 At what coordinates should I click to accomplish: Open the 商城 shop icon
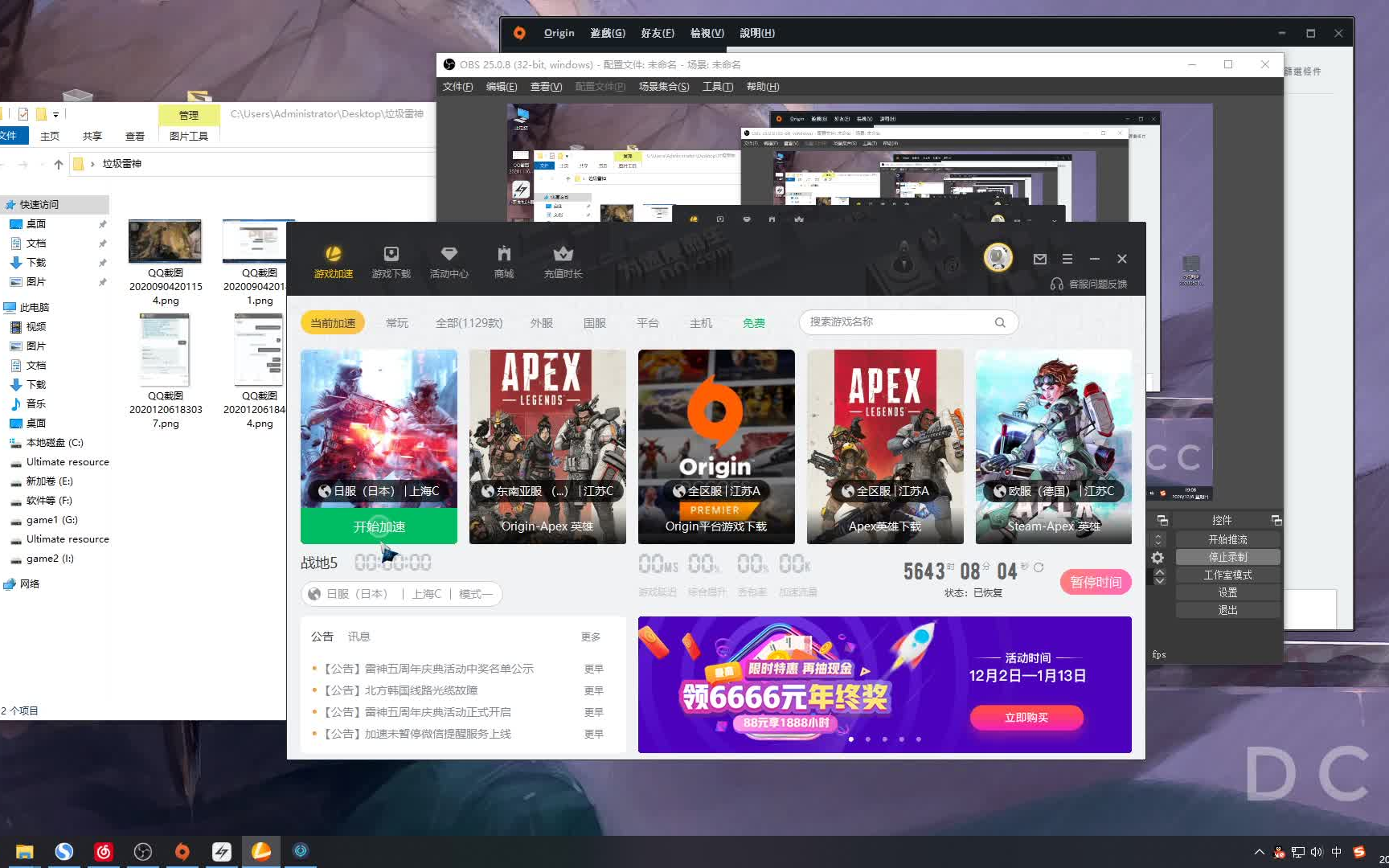(x=504, y=254)
